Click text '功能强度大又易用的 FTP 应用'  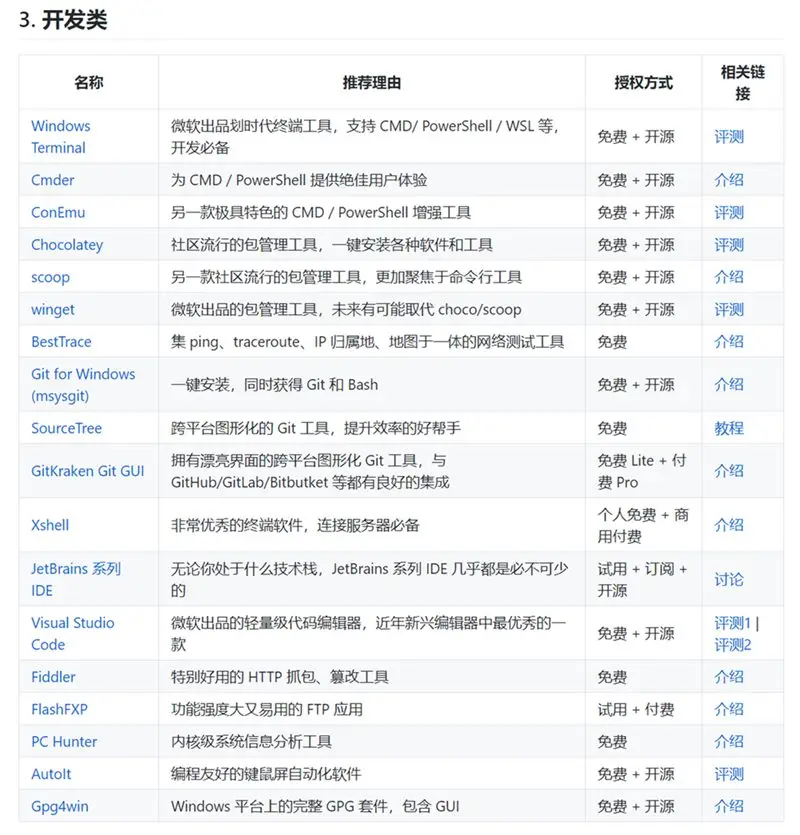point(266,709)
